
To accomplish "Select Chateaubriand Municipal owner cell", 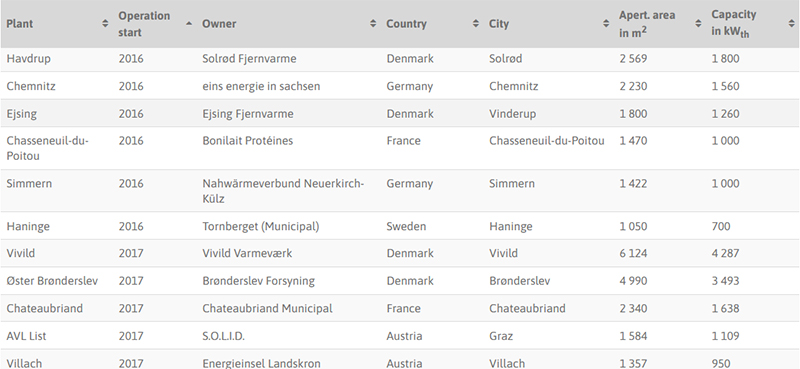I will click(x=267, y=308).
